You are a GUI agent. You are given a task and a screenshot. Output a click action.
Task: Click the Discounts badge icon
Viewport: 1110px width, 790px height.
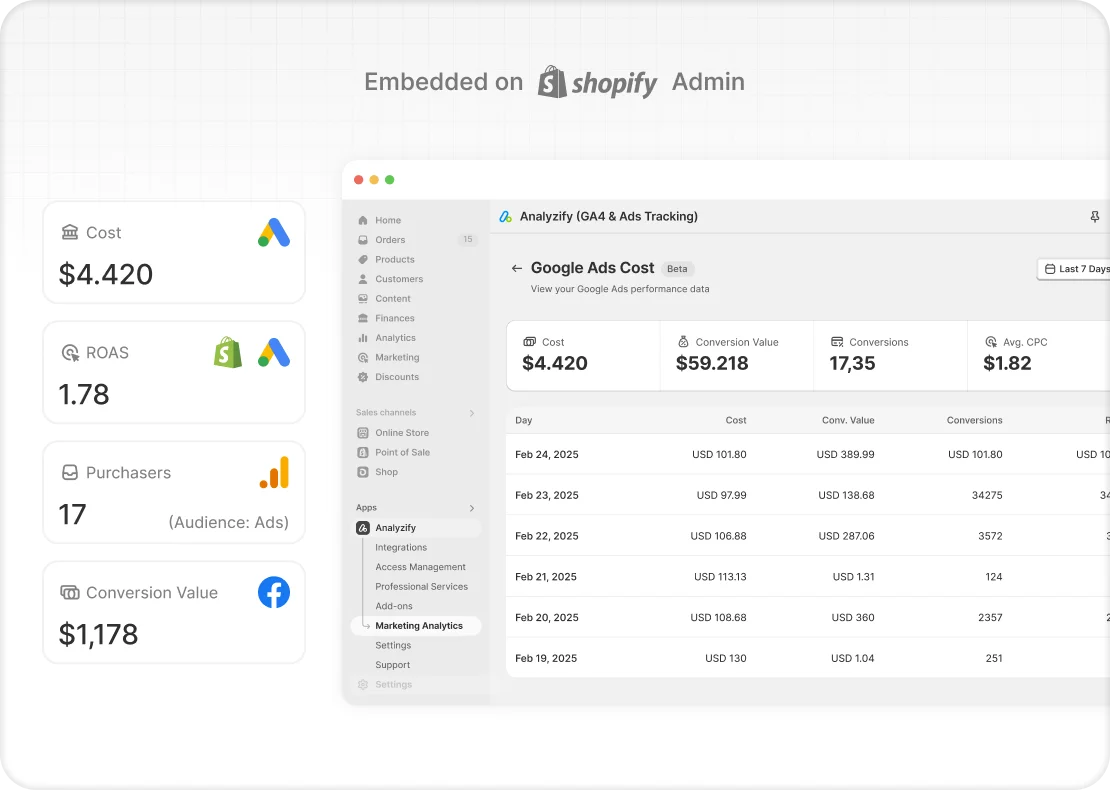pyautogui.click(x=362, y=377)
